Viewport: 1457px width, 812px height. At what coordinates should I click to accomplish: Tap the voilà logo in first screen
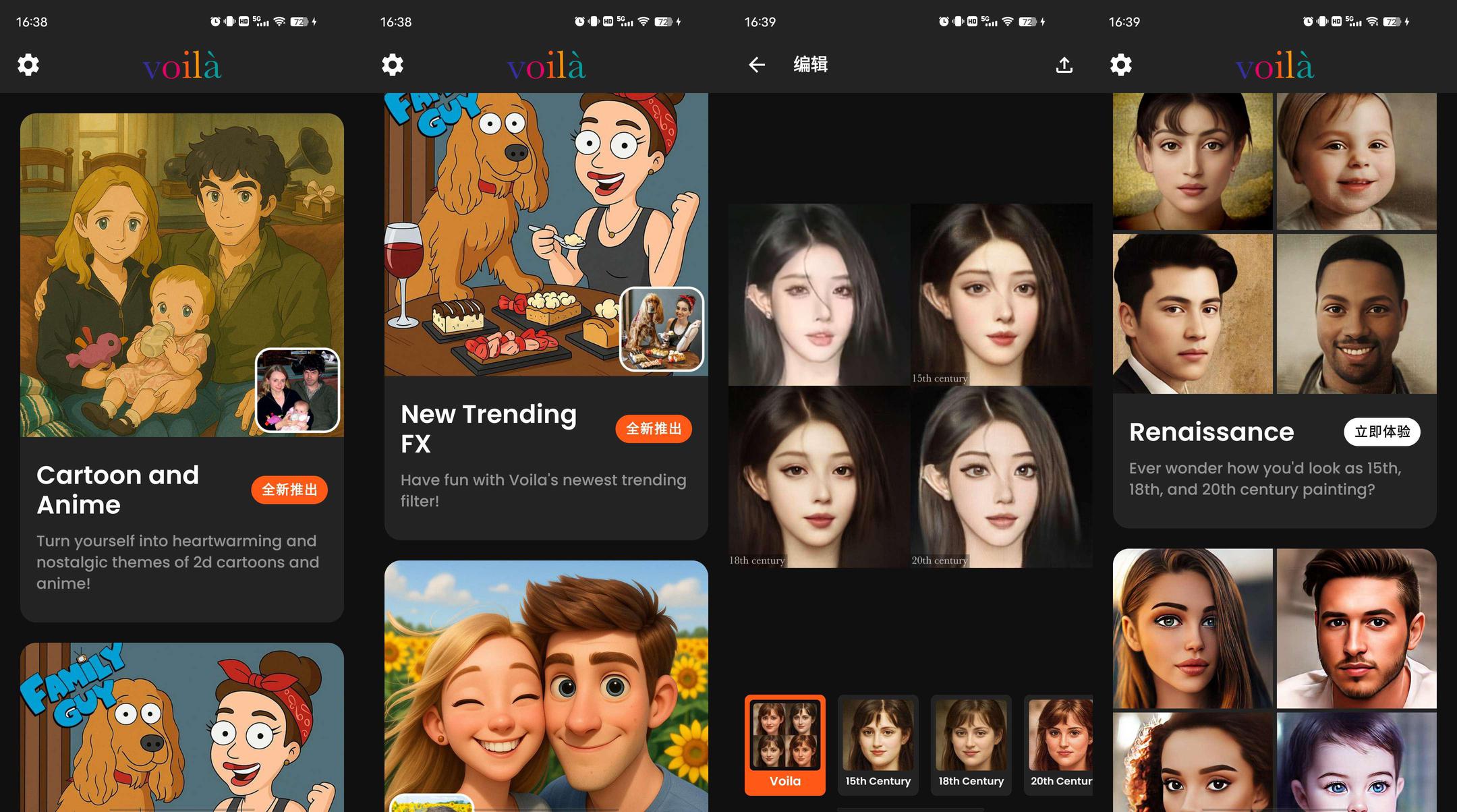(x=182, y=65)
